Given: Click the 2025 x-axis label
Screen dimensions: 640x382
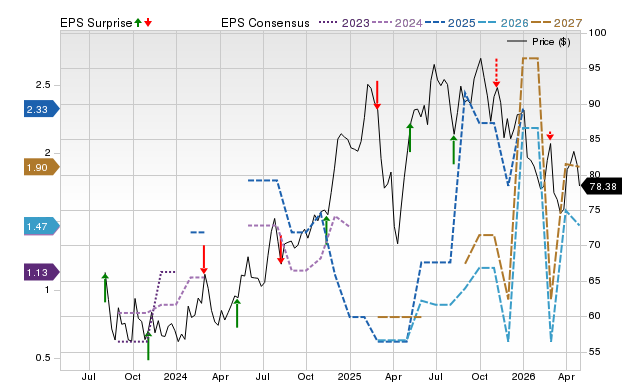Looking at the screenshot, I should tap(349, 376).
